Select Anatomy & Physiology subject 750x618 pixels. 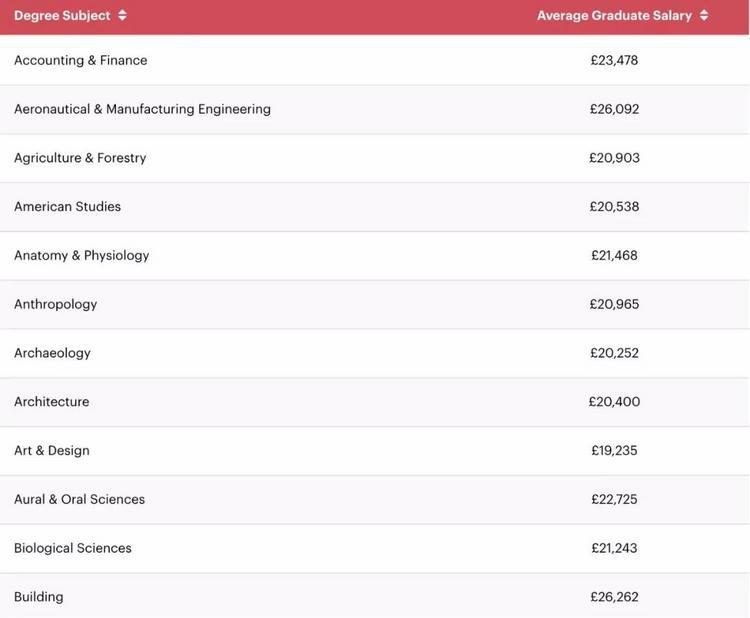coord(81,255)
